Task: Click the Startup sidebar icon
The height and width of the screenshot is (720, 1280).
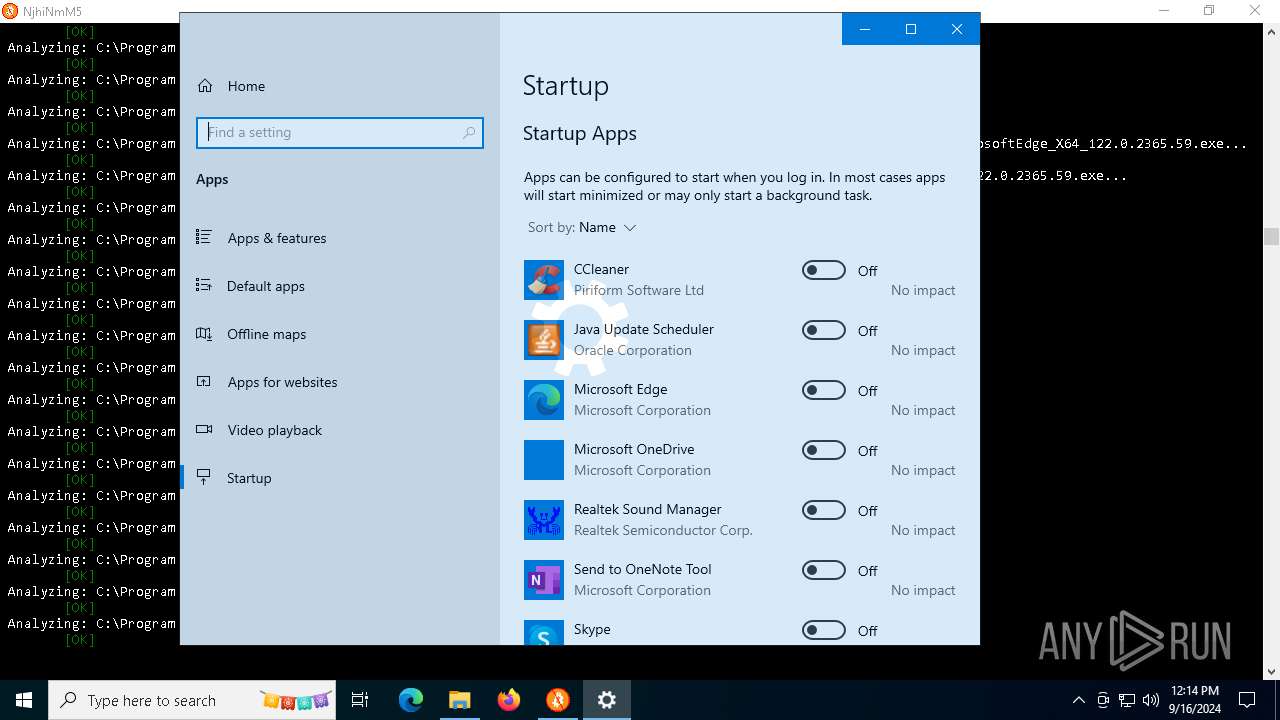Action: [204, 478]
